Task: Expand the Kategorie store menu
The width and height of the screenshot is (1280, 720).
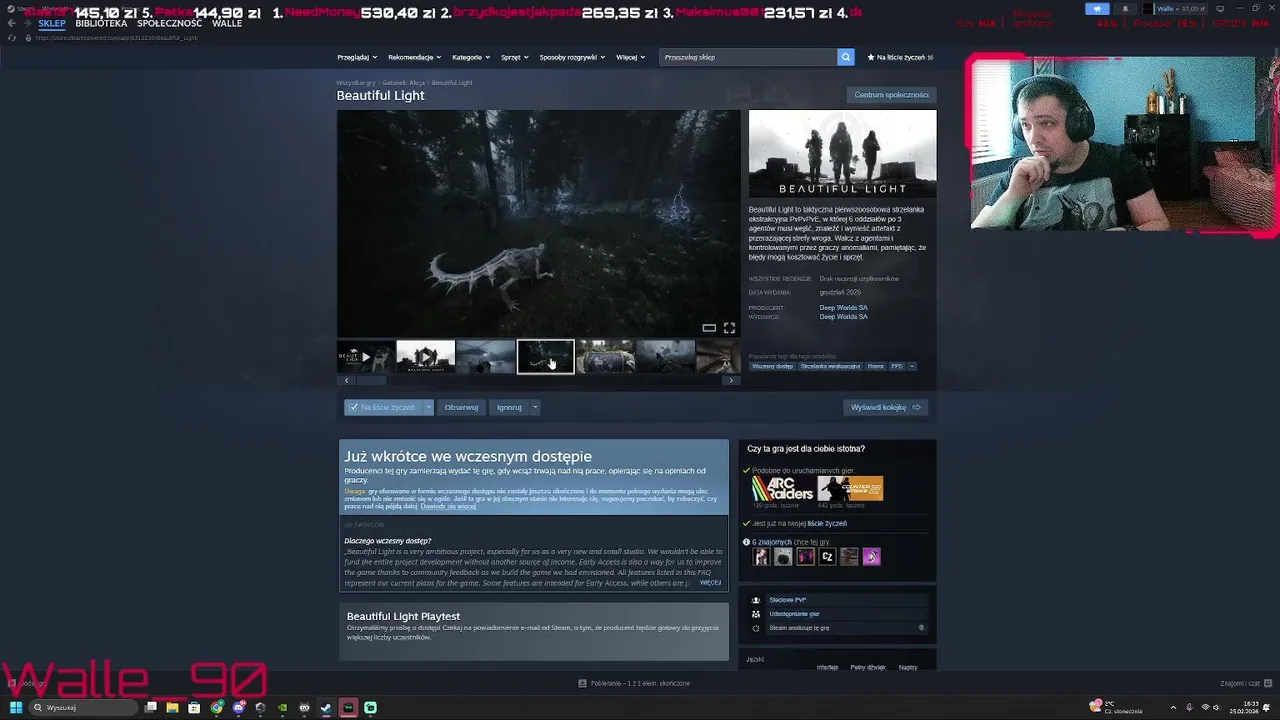Action: coord(470,57)
